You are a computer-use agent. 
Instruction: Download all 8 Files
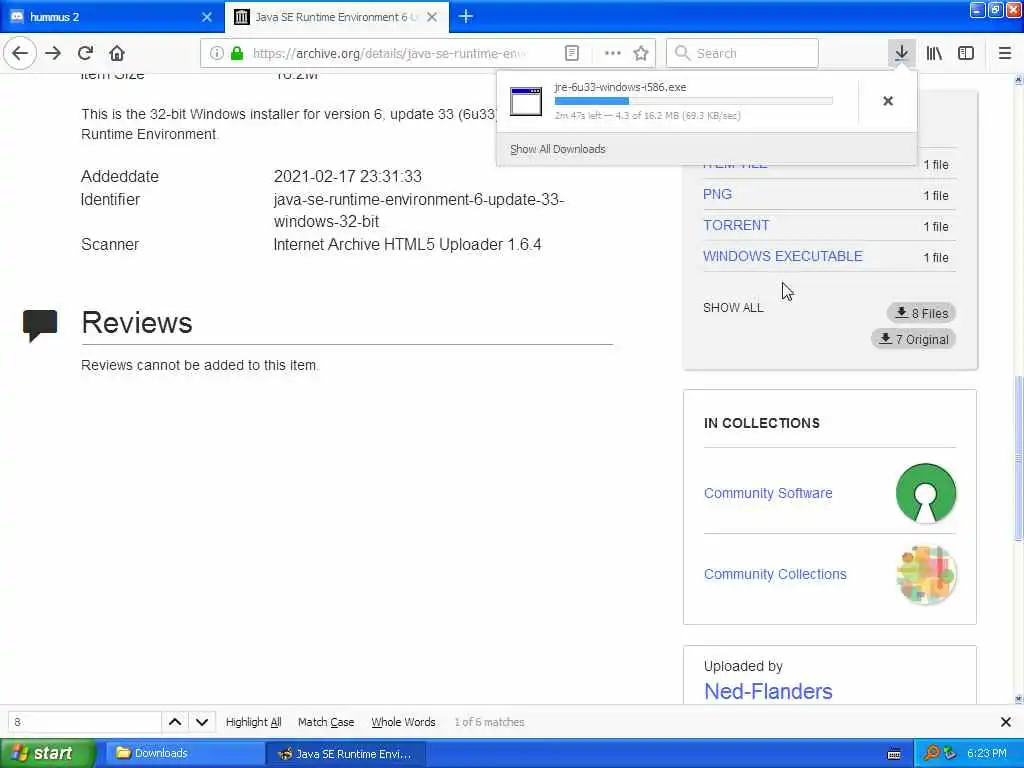tap(921, 313)
